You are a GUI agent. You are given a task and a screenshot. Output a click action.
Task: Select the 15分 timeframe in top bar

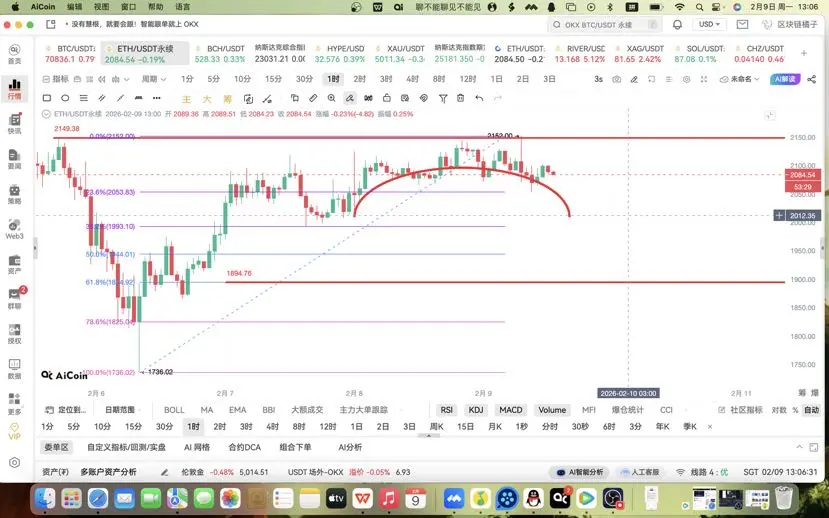point(273,79)
